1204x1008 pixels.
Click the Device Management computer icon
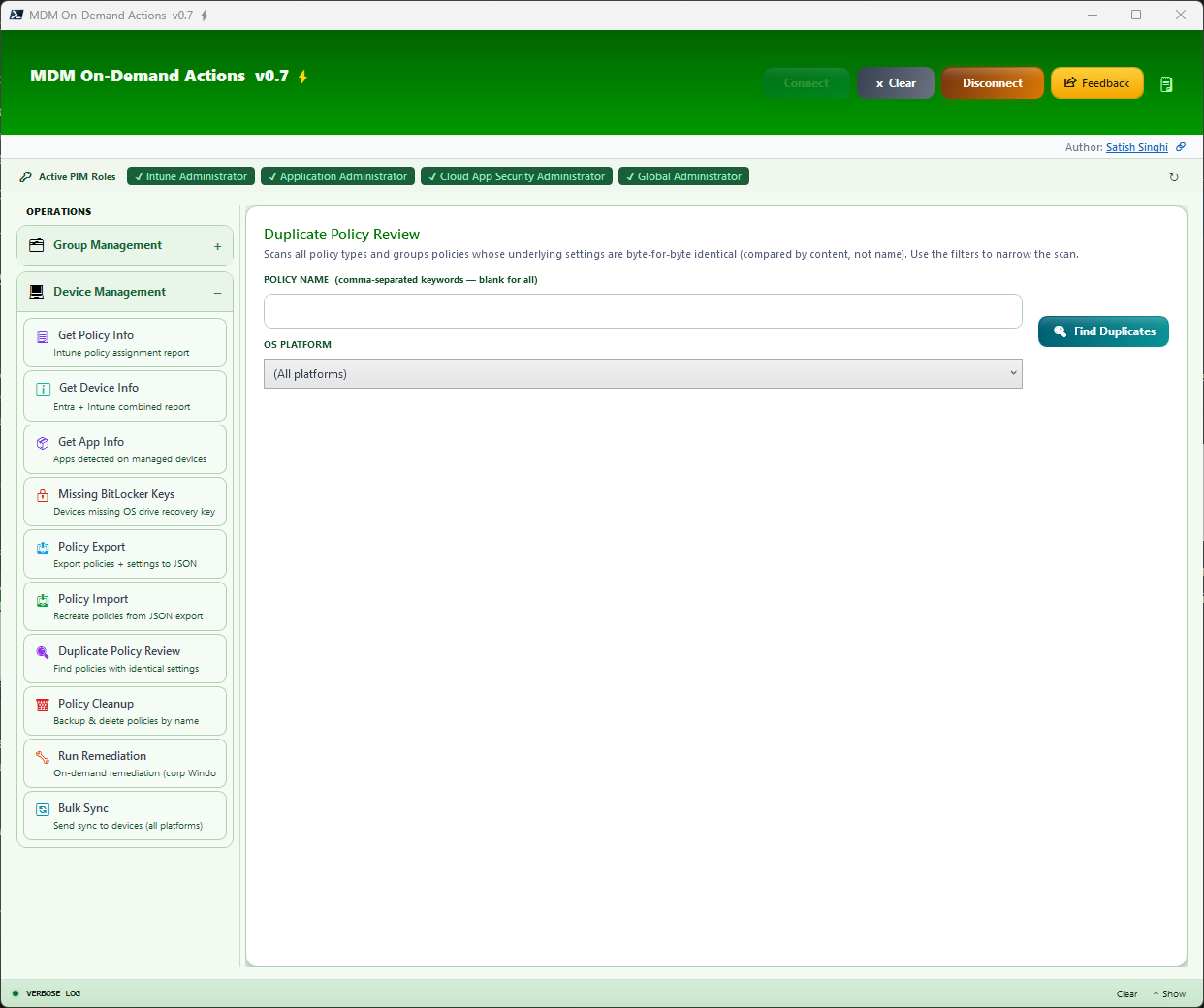(x=37, y=292)
